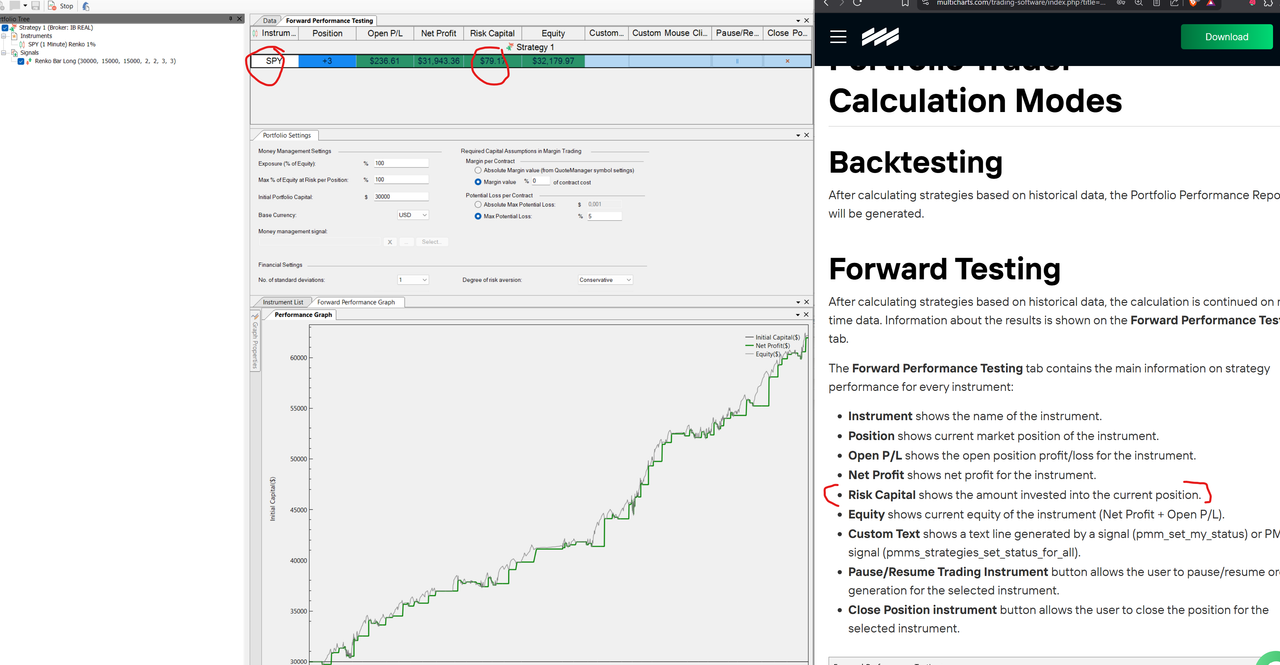
Task: Select SPY (1 Minute) Renko 1% instrument
Action: pos(62,45)
